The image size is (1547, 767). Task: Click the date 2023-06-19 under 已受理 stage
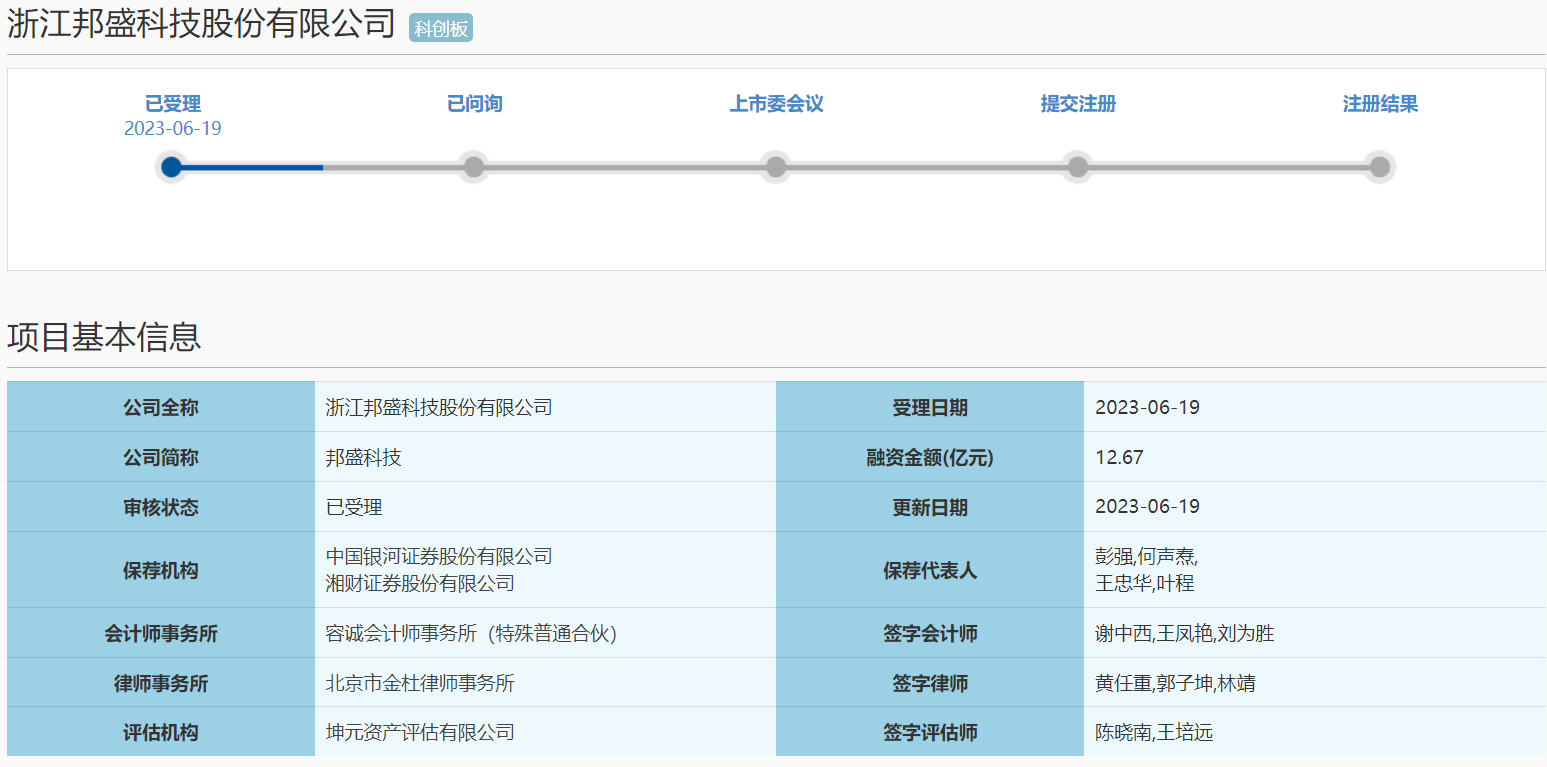(173, 129)
